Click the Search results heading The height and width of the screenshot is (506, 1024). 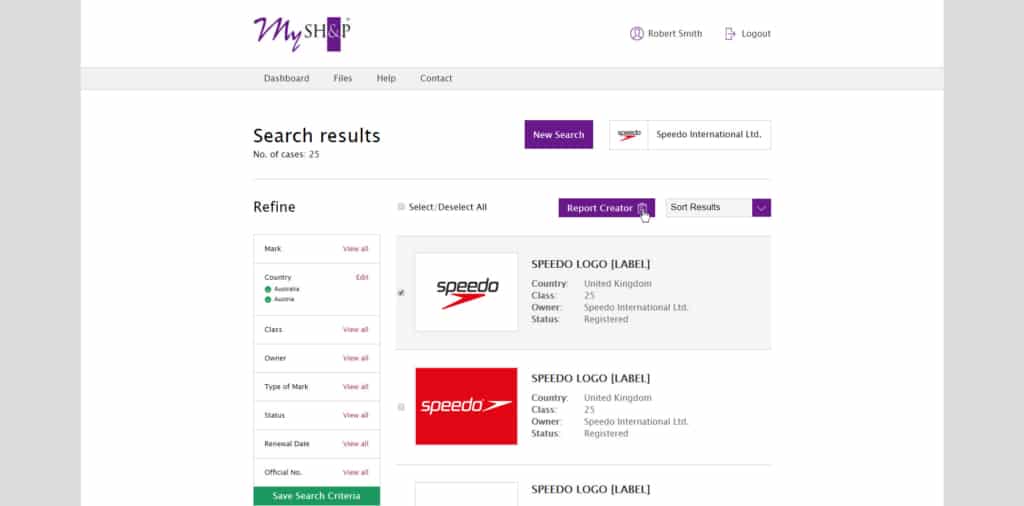tap(317, 136)
